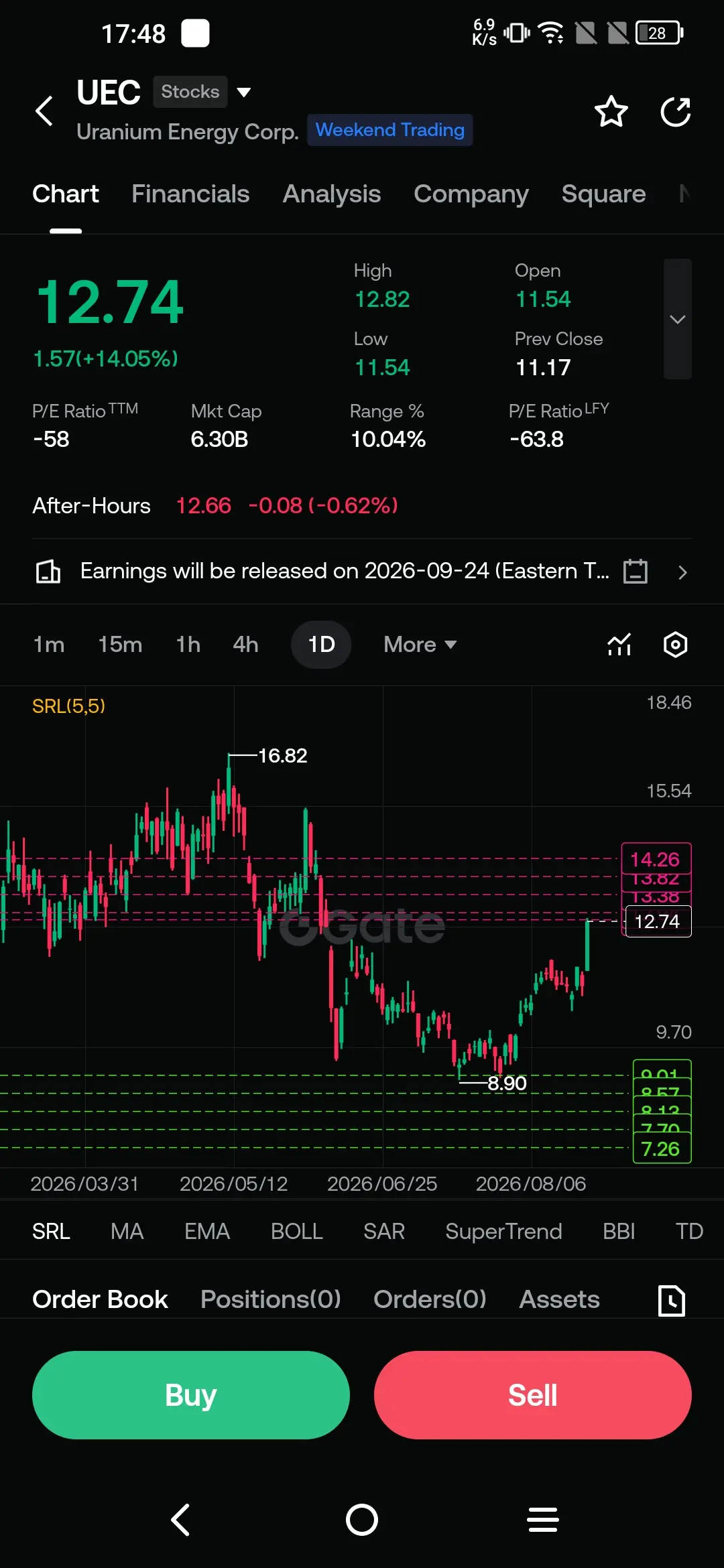Select the 1m timeframe
Viewport: 724px width, 1568px height.
point(49,645)
